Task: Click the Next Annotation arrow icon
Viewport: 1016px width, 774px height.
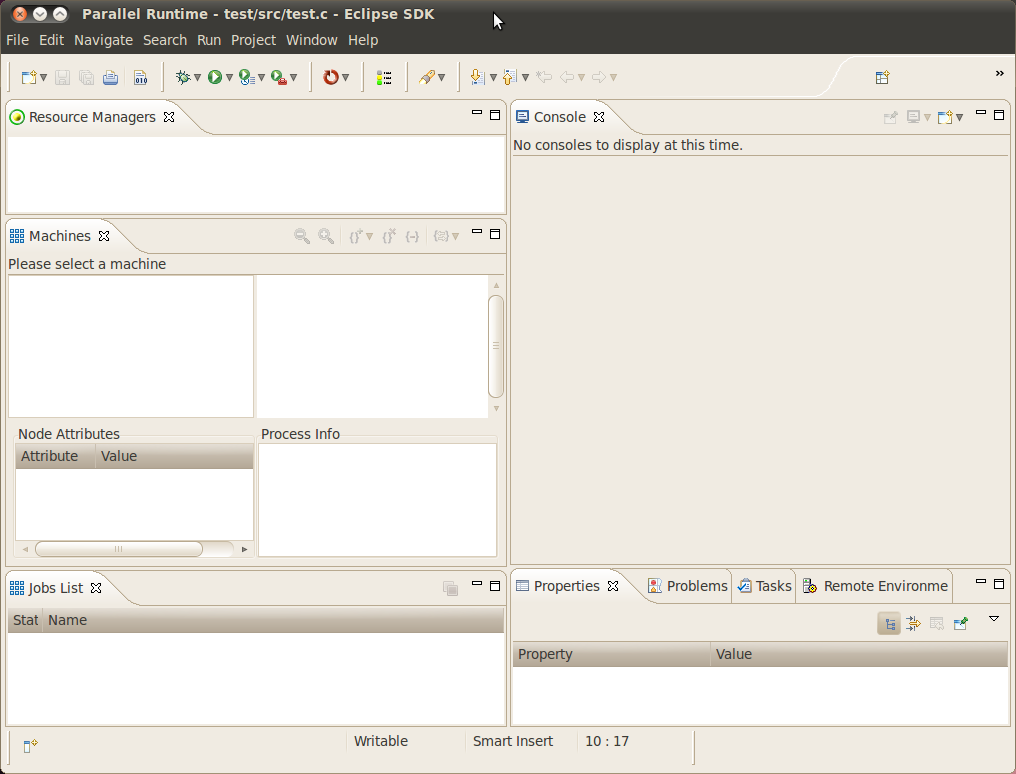Action: pos(478,78)
